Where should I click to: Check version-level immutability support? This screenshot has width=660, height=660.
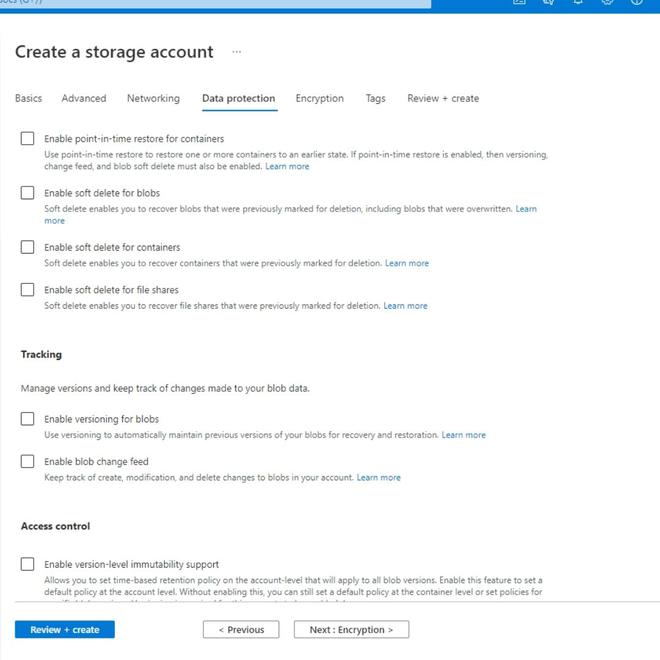tap(28, 564)
